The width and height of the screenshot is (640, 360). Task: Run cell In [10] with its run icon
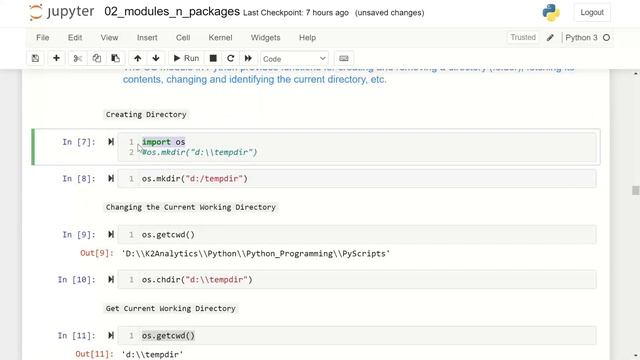tap(111, 279)
